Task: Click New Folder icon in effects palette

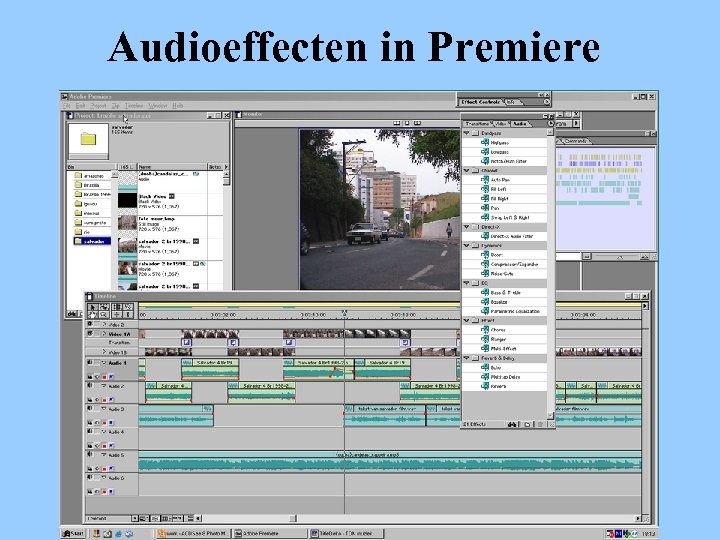Action: pos(527,425)
